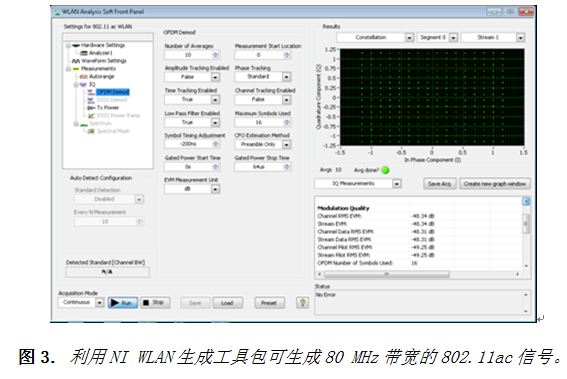Select Tx Power in the settings tree

pos(108,108)
